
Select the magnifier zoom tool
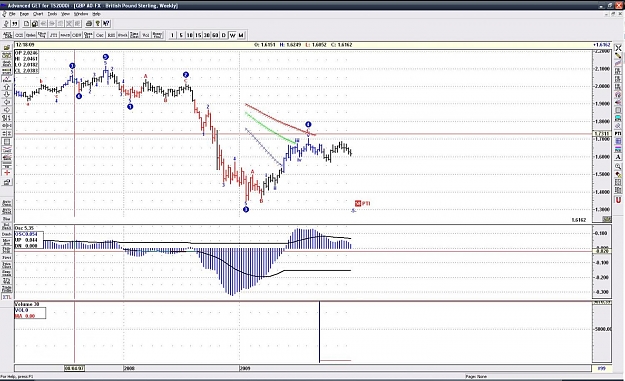pyautogui.click(x=618, y=166)
